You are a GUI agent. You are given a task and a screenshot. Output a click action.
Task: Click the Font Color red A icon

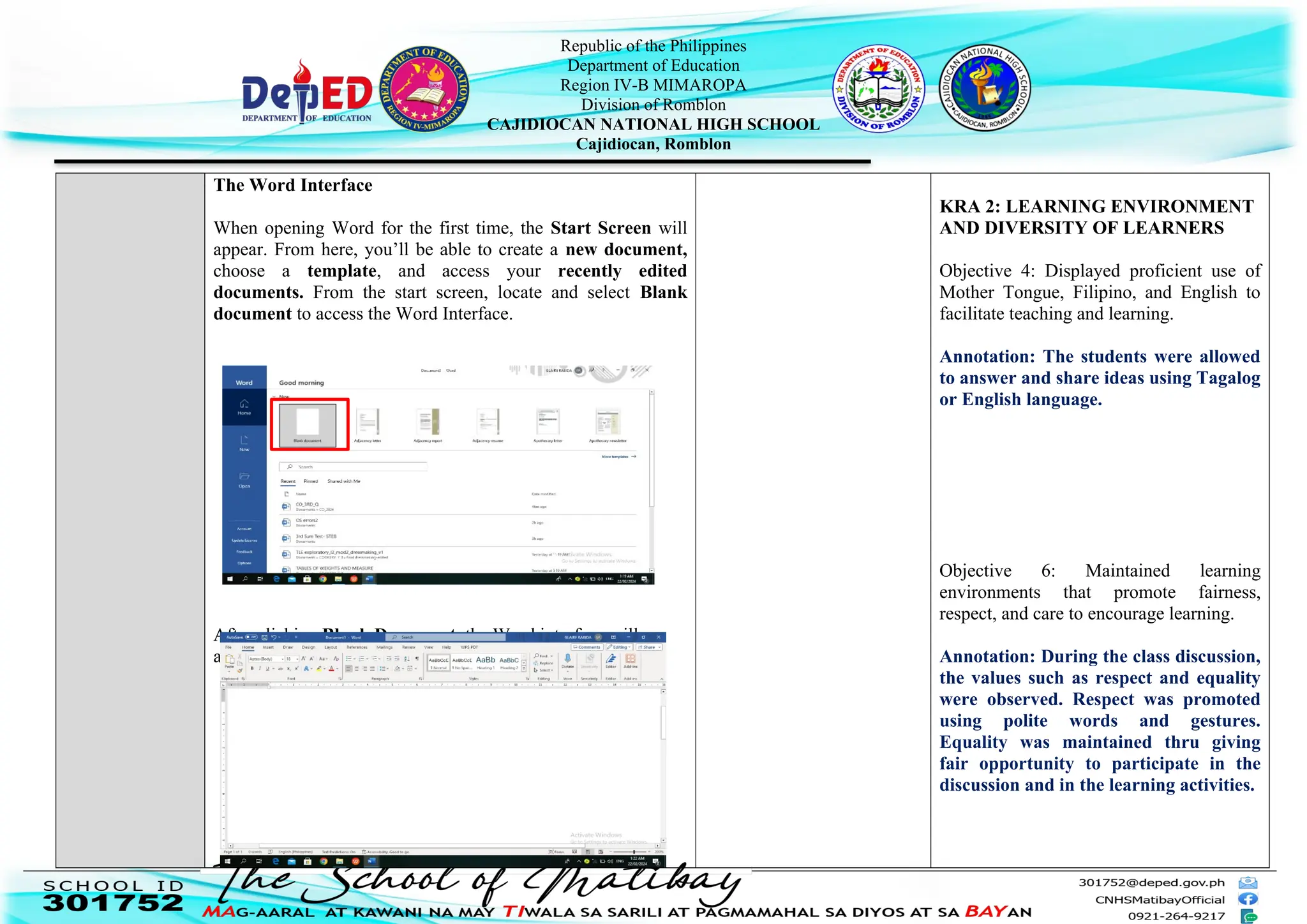(331, 669)
